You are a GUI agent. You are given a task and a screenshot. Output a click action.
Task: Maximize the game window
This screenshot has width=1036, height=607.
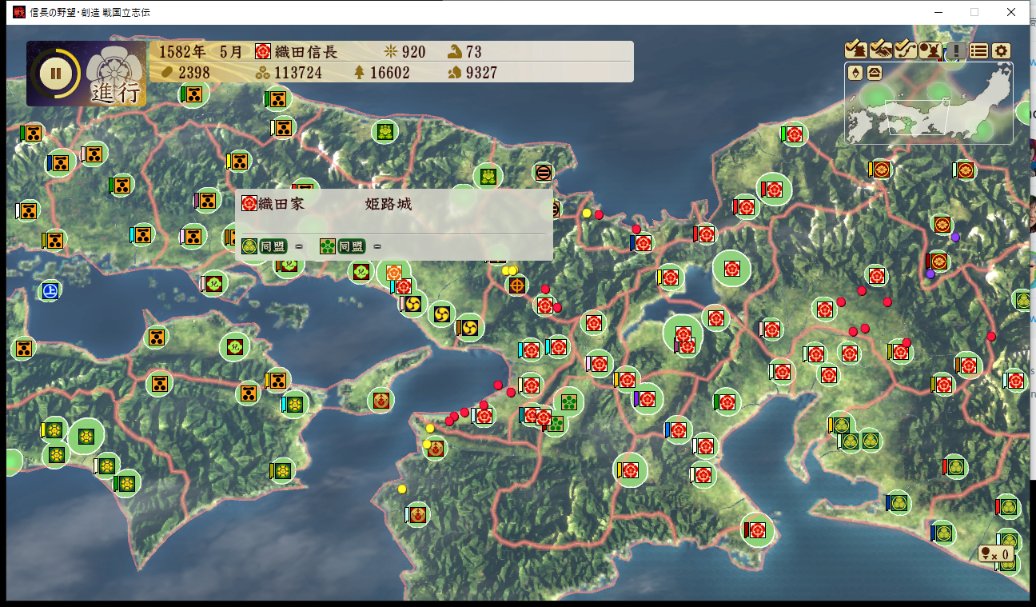pos(974,12)
